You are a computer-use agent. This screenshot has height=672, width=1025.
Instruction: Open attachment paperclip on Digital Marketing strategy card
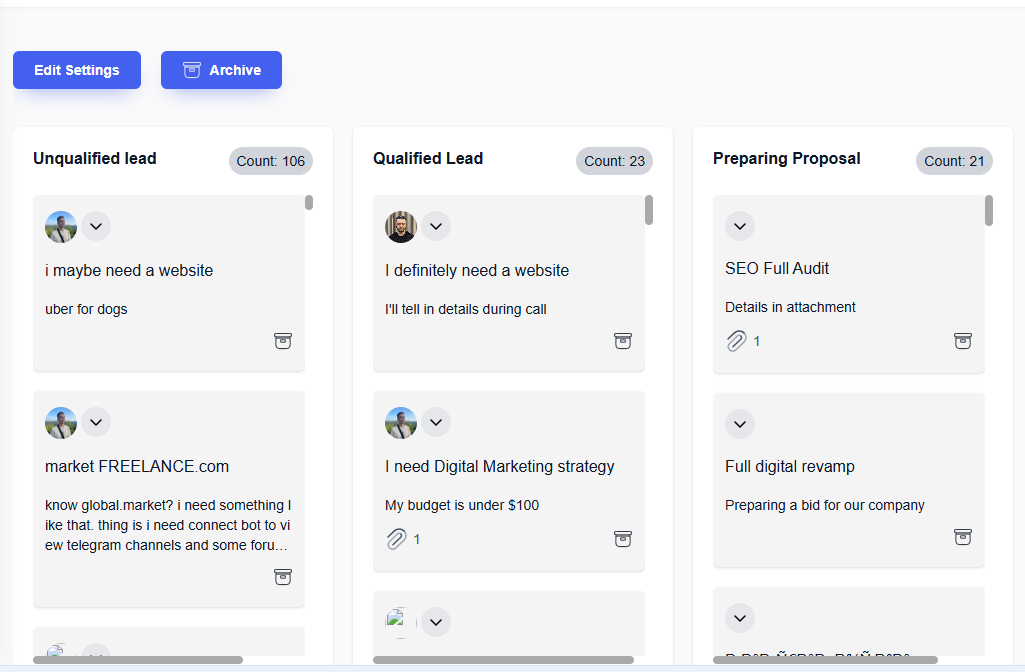396,539
